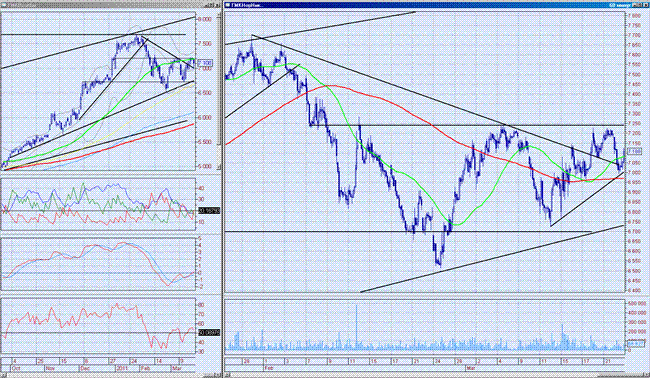Maximize the left chart window

coord(212,5)
